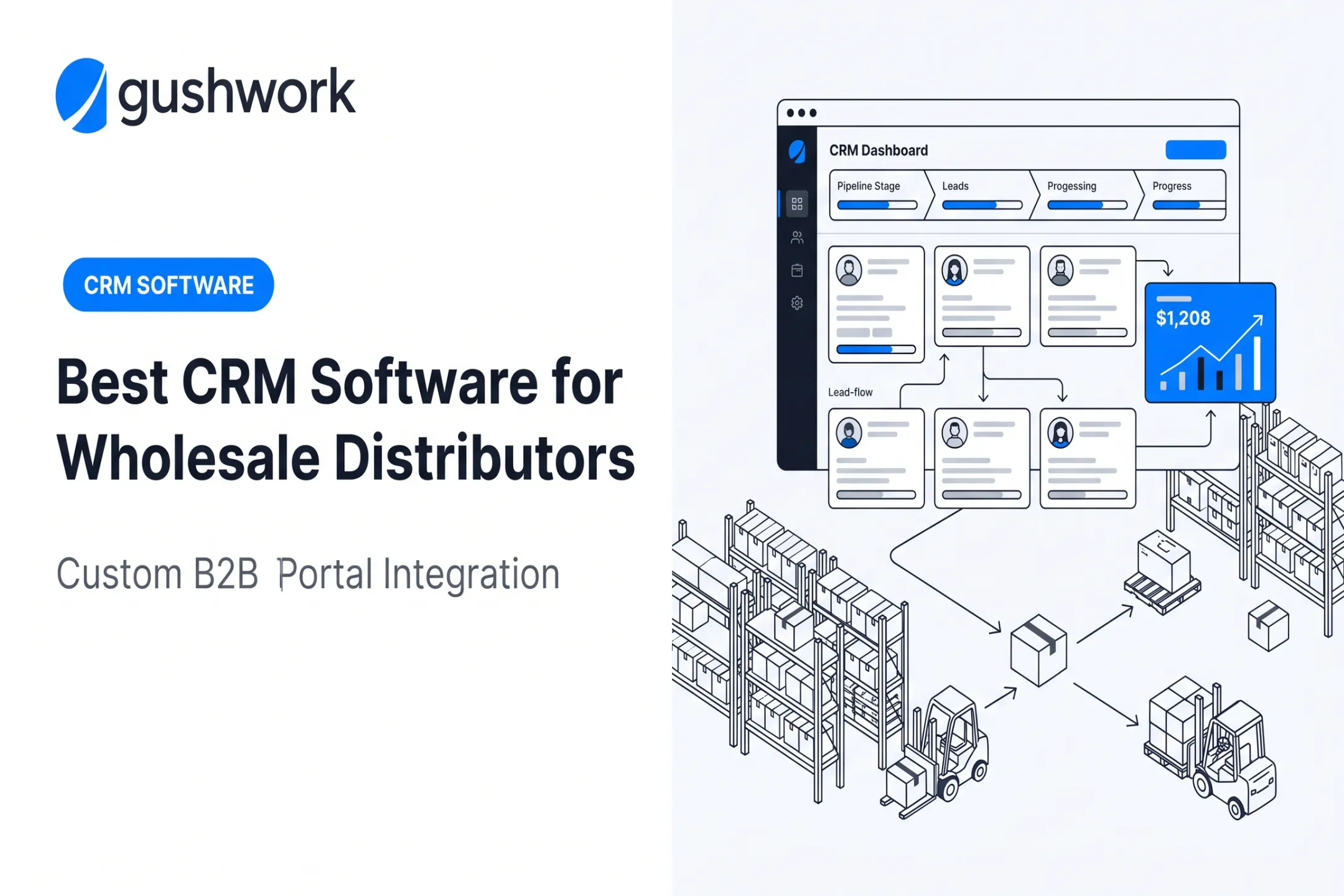This screenshot has width=1344, height=896.
Task: Click the Pipeline Stage progress bar
Action: (x=877, y=205)
